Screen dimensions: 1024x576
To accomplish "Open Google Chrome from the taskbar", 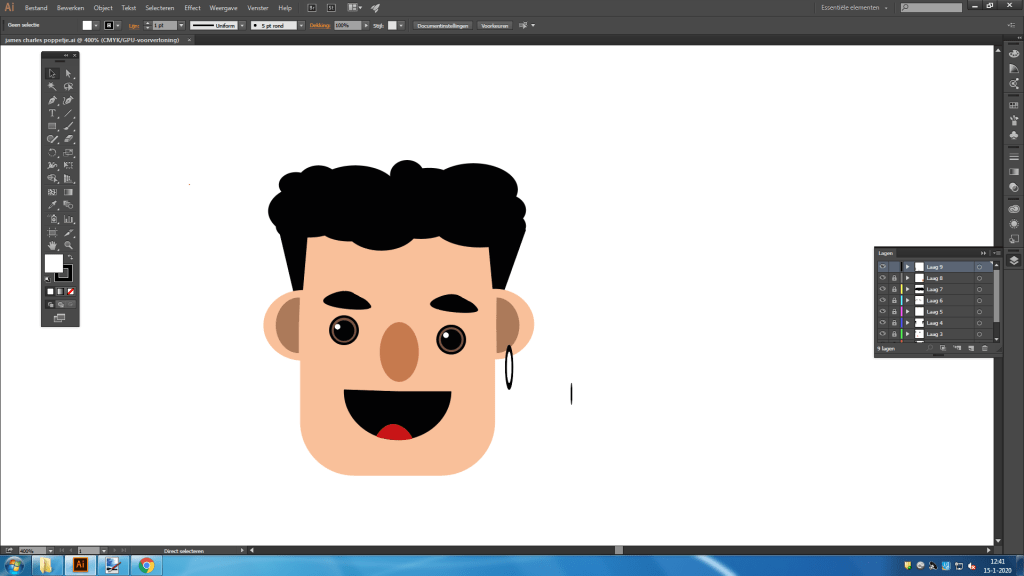I will [146, 565].
